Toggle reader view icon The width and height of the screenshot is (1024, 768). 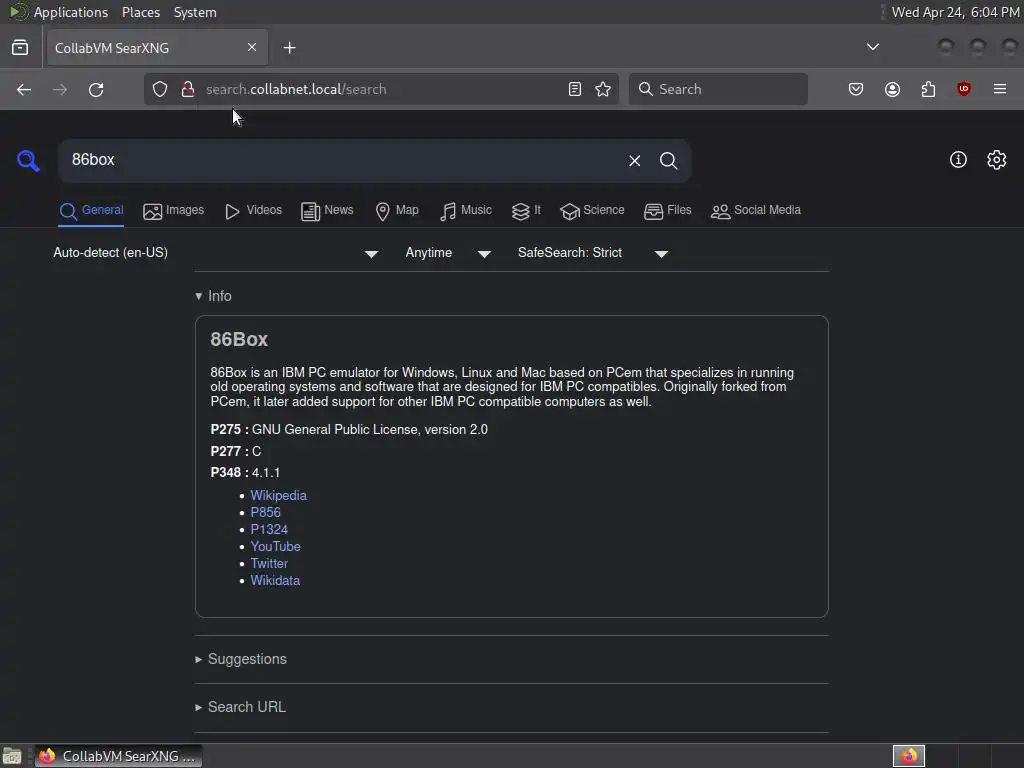point(575,89)
